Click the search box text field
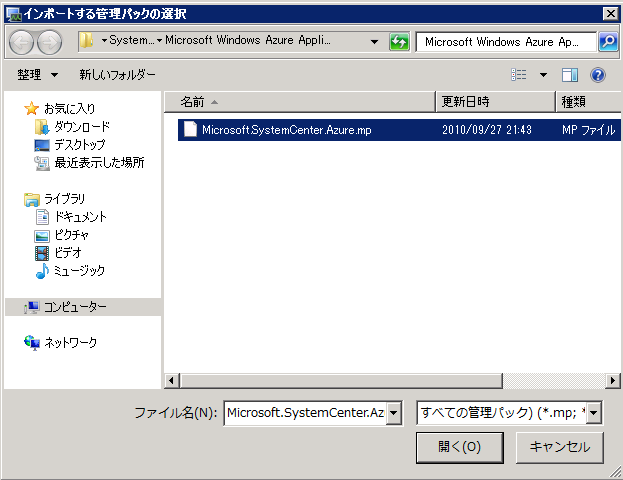Viewport: 623px width, 480px height. 506,42
